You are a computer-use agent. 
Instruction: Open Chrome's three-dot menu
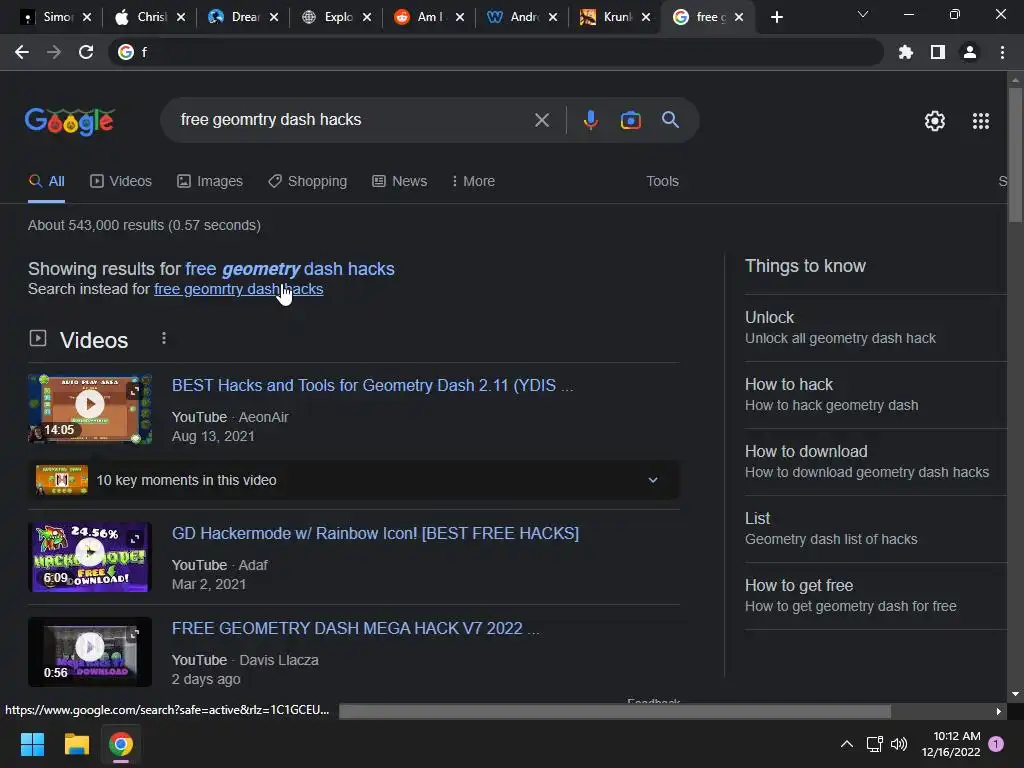[1002, 52]
